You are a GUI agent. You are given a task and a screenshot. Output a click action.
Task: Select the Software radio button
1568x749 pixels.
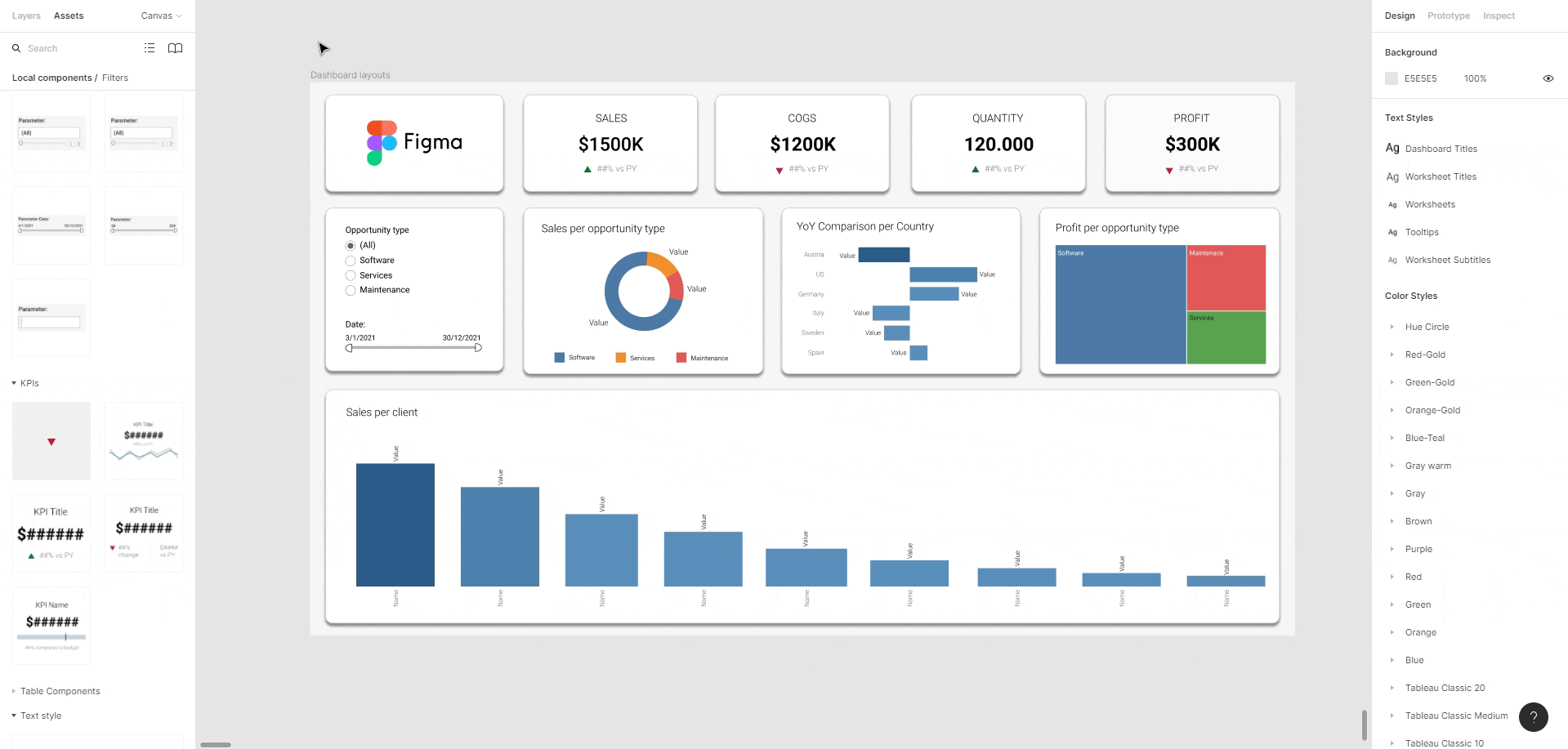(x=351, y=261)
